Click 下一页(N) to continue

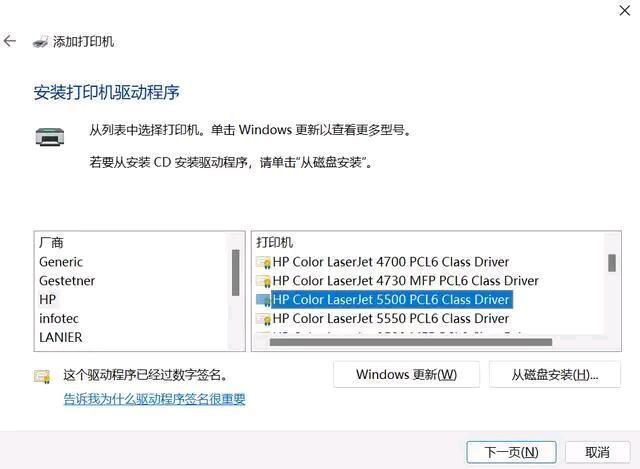tap(511, 452)
